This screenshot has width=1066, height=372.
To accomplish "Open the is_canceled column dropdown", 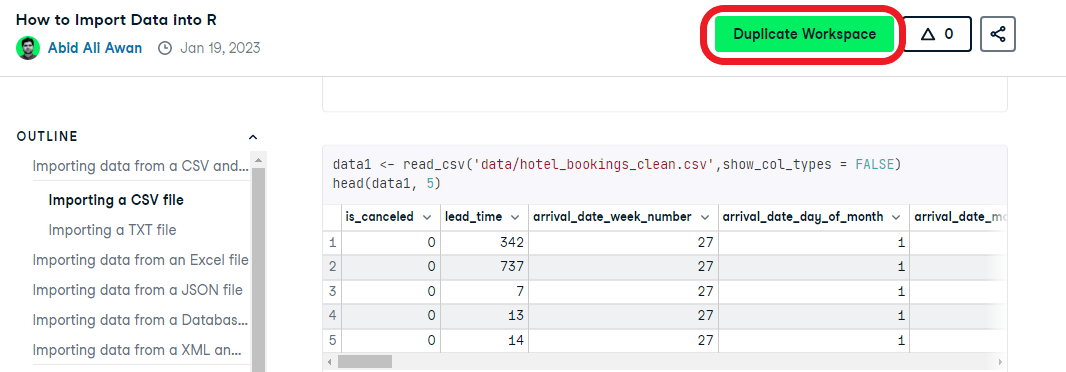I will (427, 217).
